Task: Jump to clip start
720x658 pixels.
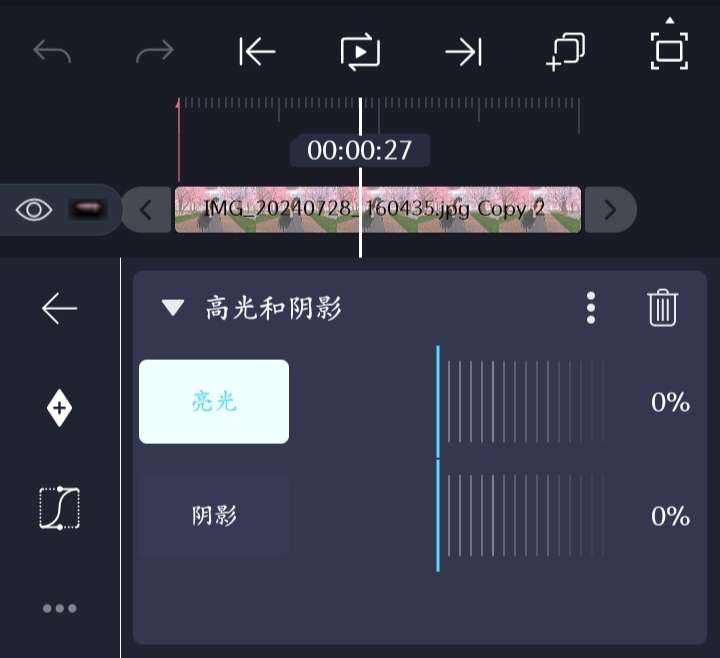Action: point(257,51)
